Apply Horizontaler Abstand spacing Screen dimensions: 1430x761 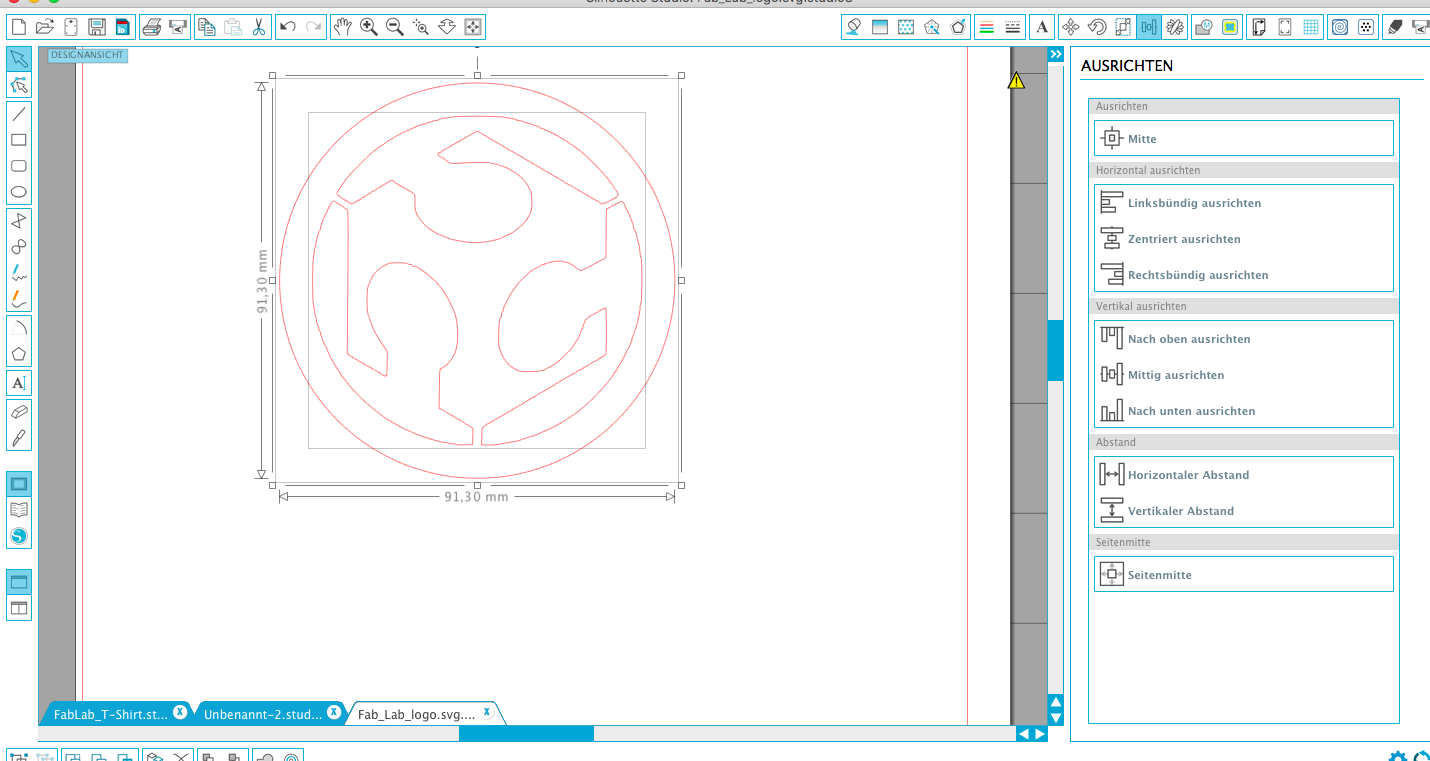[x=1243, y=475]
